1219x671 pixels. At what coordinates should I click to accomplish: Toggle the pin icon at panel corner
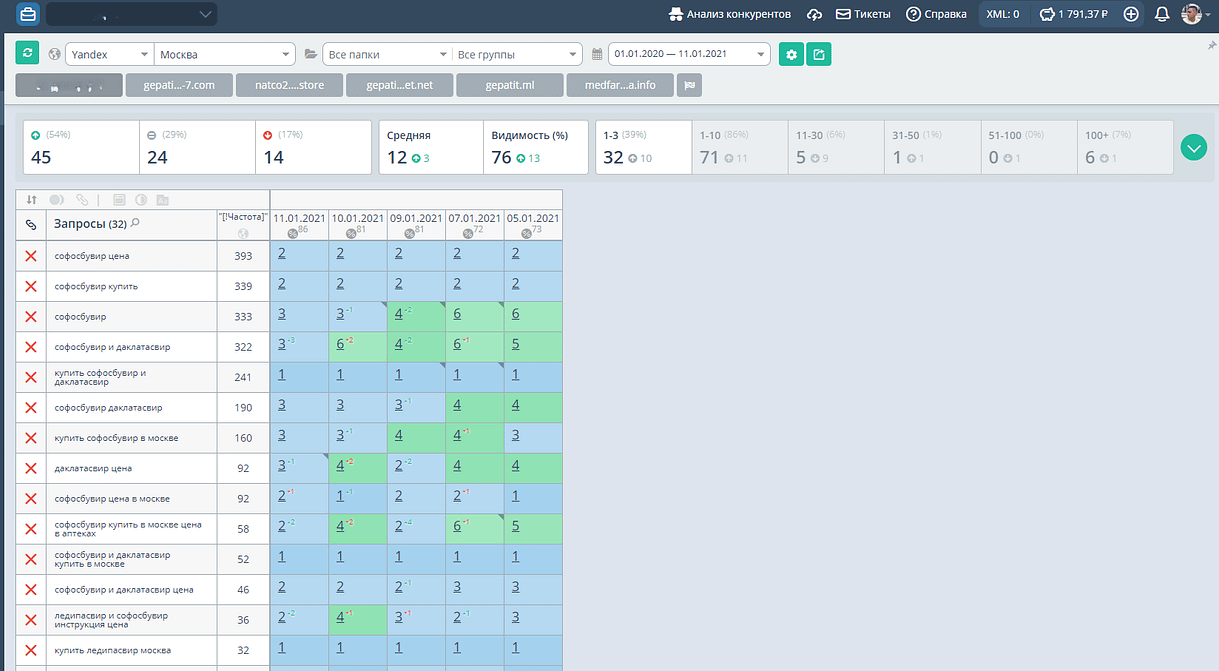click(1212, 45)
